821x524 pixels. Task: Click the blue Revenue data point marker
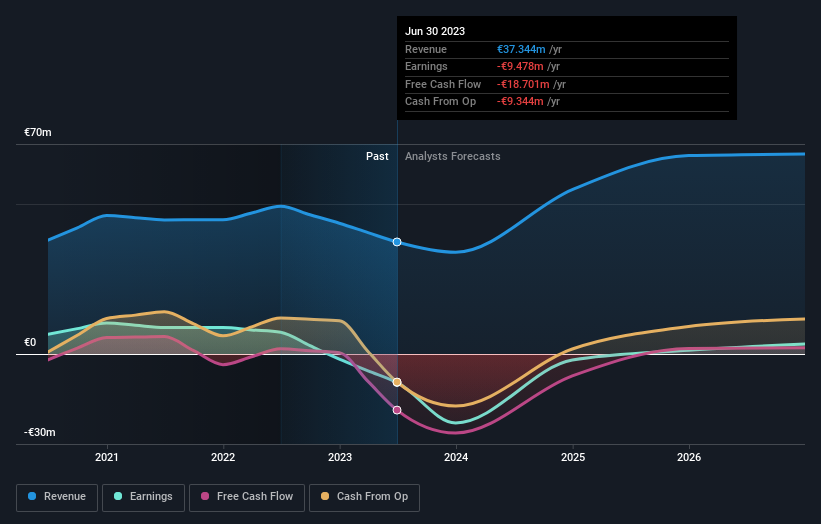pyautogui.click(x=397, y=242)
